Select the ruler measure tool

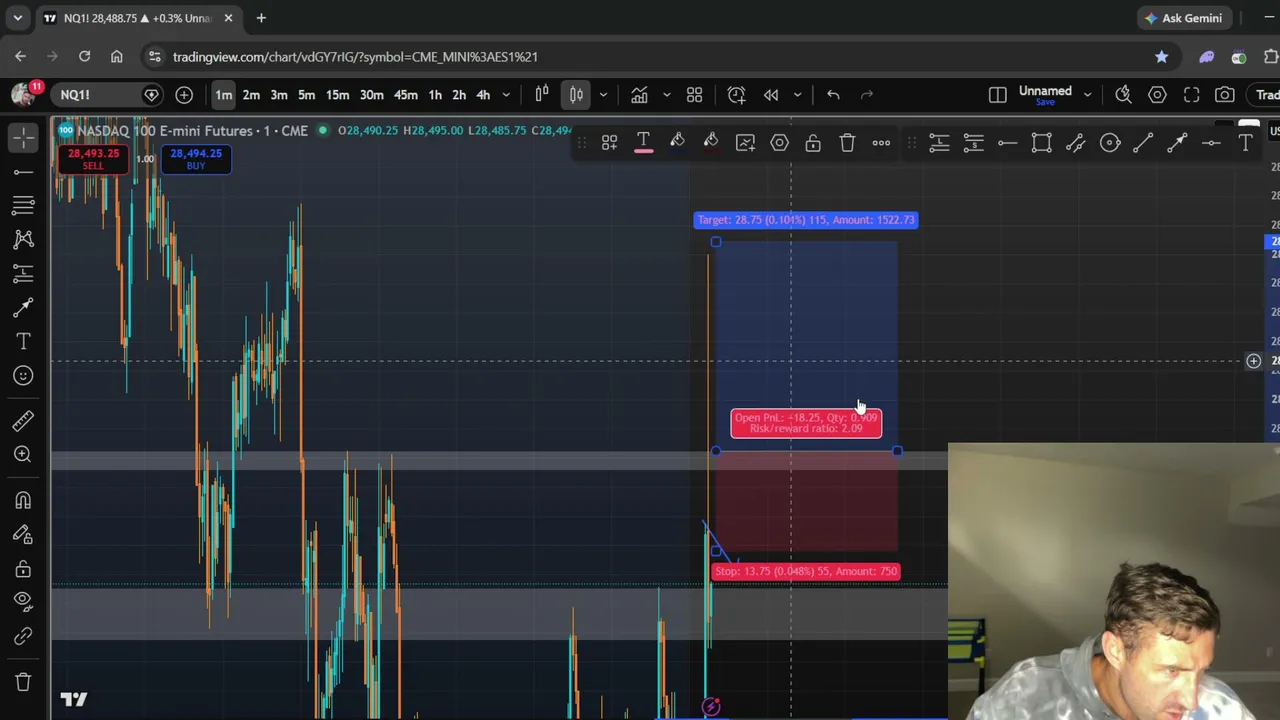click(x=23, y=421)
